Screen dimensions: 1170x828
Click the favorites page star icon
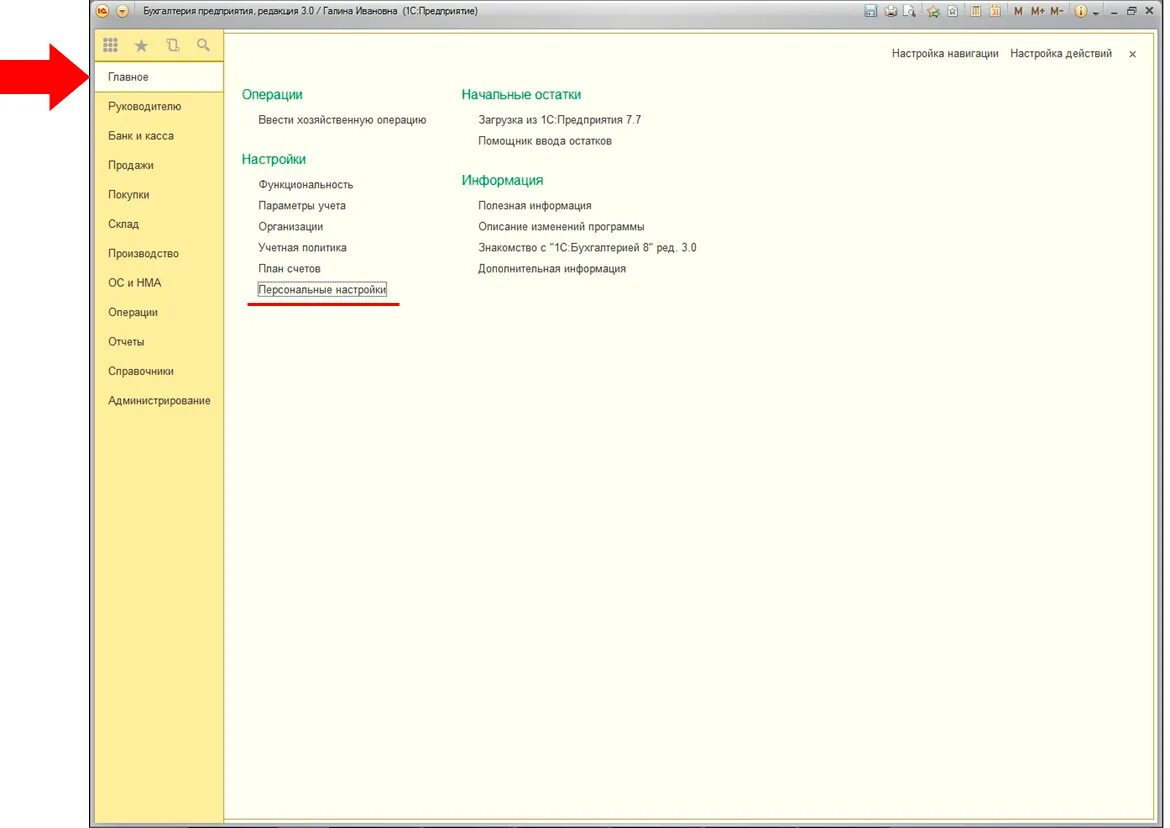point(953,11)
